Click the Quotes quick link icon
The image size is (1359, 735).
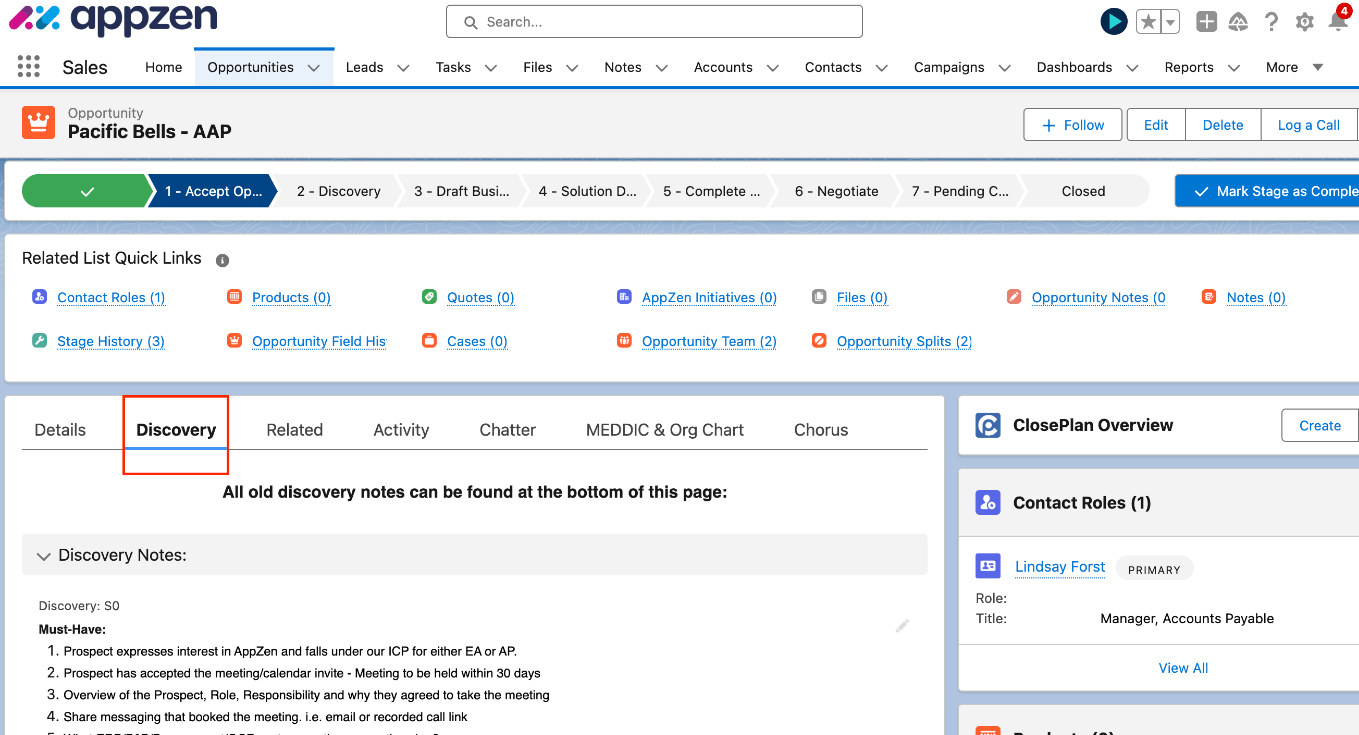pyautogui.click(x=429, y=297)
